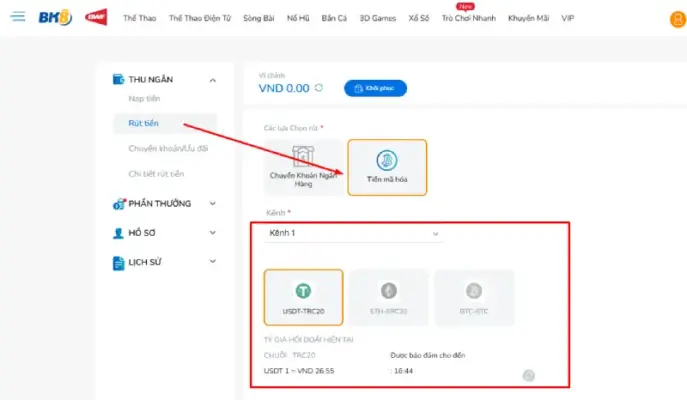Click the blue Khôi phục button
This screenshot has height=400, width=687.
(x=375, y=88)
